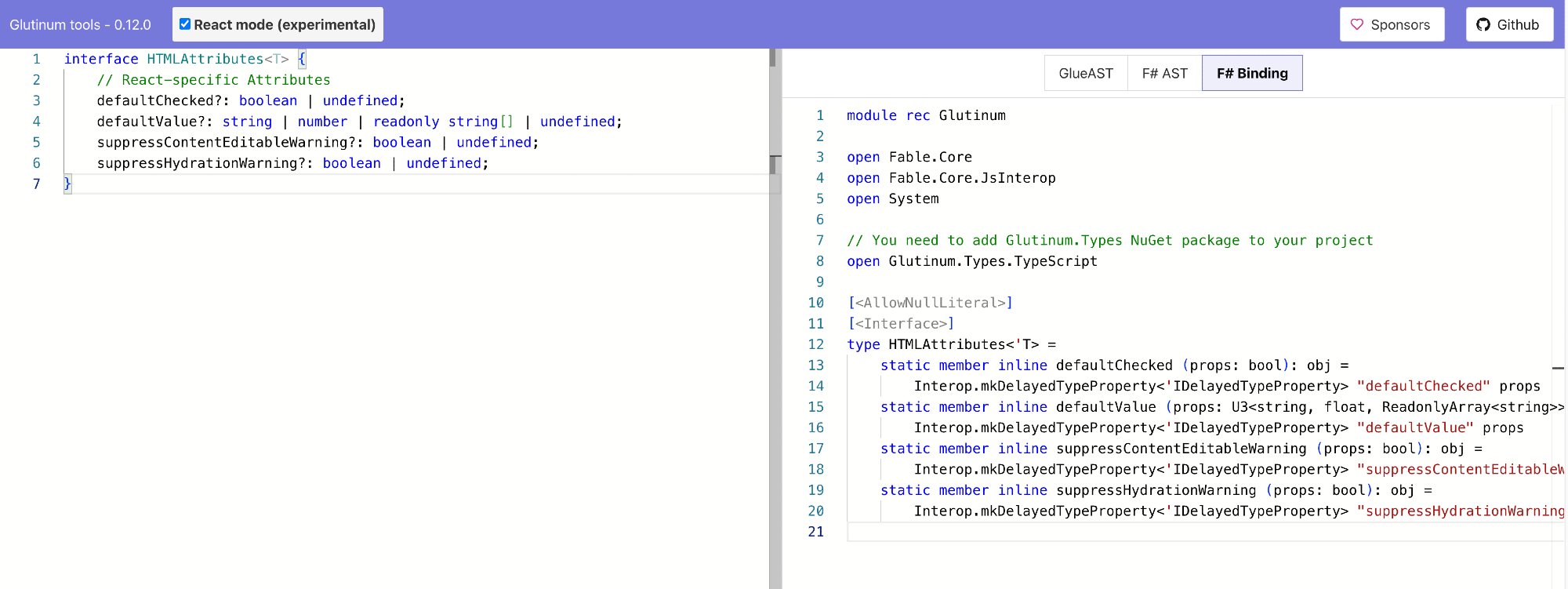
Task: Toggle the React mode checkbox
Action: click(185, 24)
